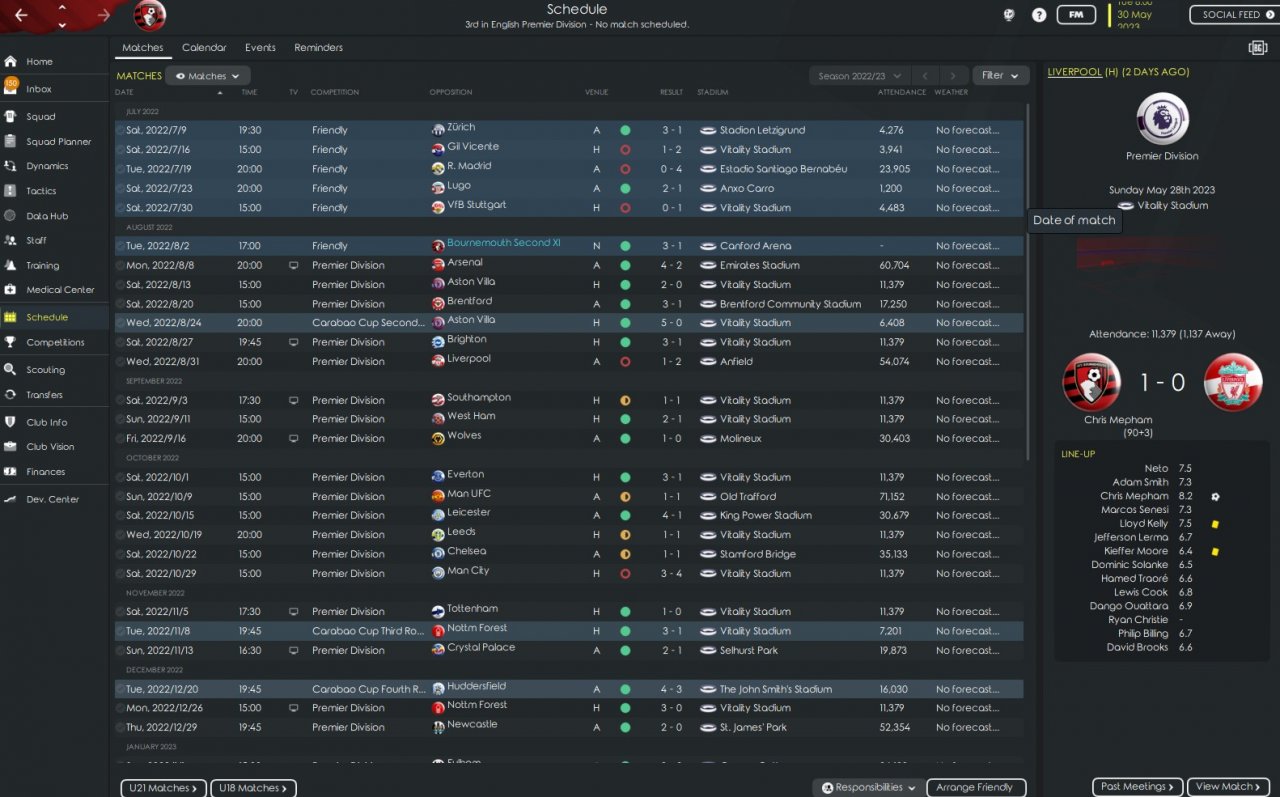Image resolution: width=1280 pixels, height=797 pixels.
Task: Click the schedule list vertical scrollbar
Action: point(1027,280)
